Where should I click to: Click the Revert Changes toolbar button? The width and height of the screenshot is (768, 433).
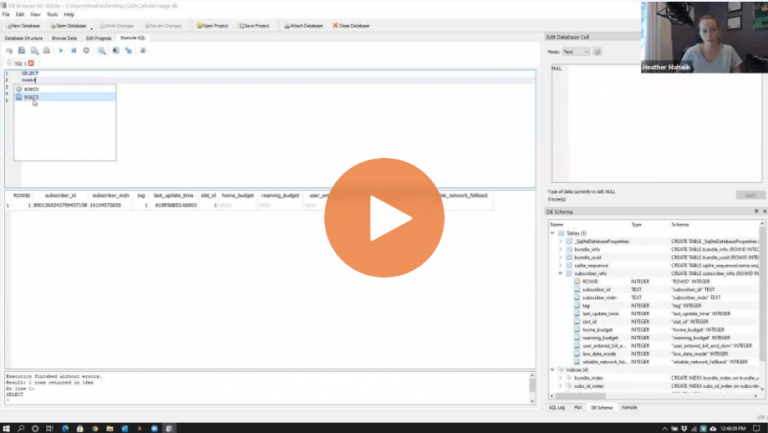[x=163, y=25]
